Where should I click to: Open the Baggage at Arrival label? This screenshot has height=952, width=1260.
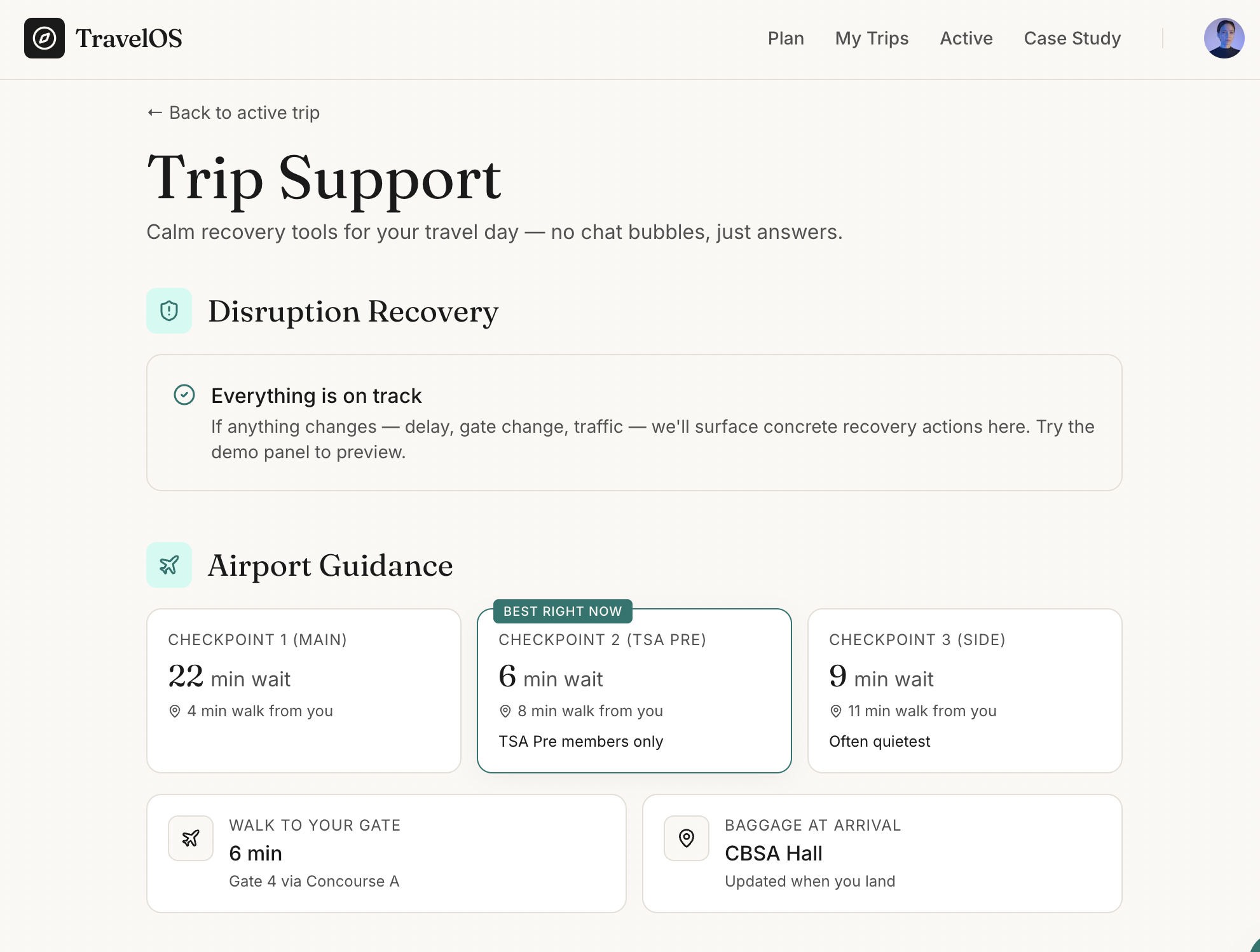[812, 825]
